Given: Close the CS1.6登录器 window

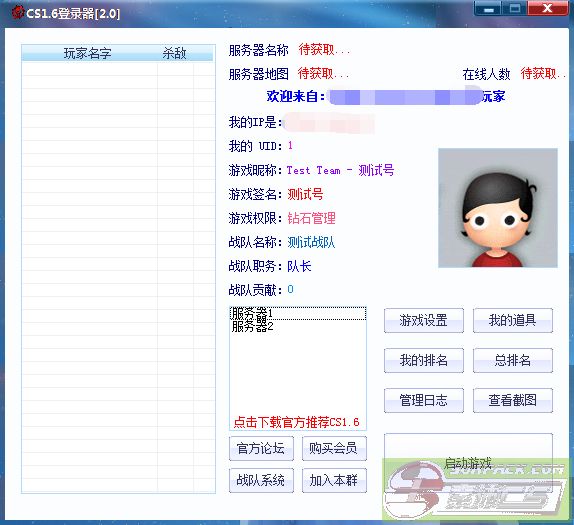Looking at the screenshot, I should pyautogui.click(x=548, y=8).
